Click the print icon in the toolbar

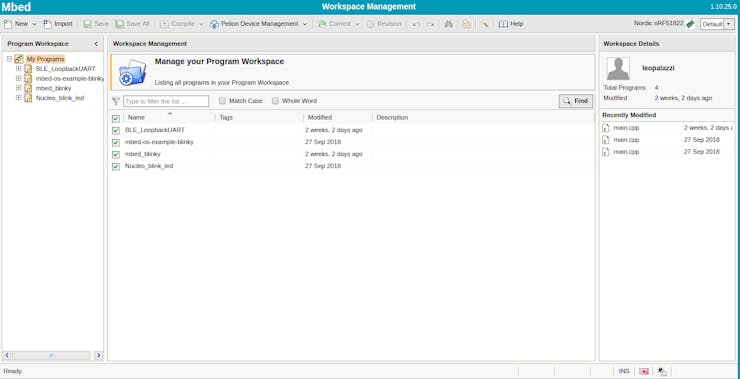coord(466,24)
